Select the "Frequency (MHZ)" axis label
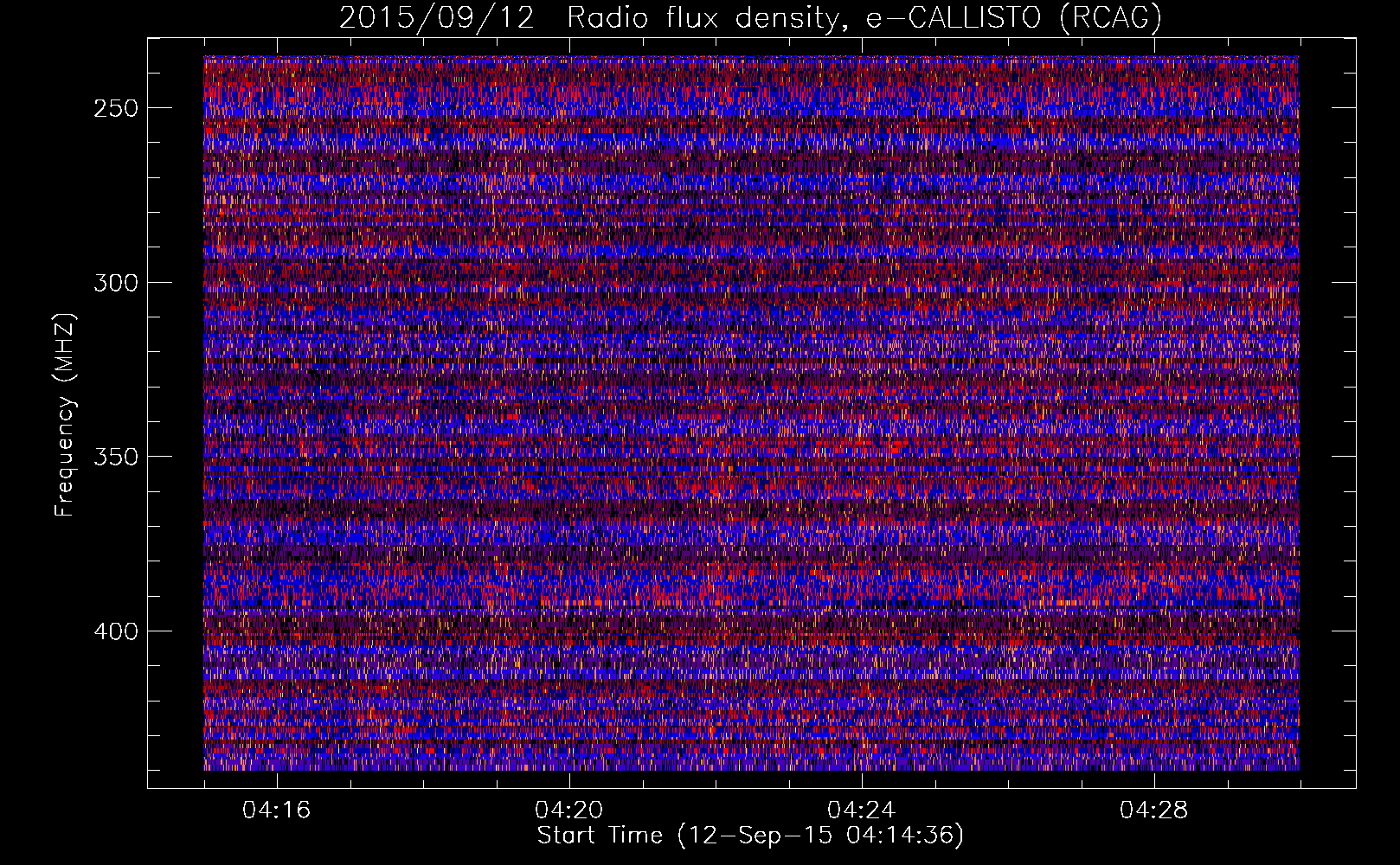The image size is (1400, 865). pos(65,414)
